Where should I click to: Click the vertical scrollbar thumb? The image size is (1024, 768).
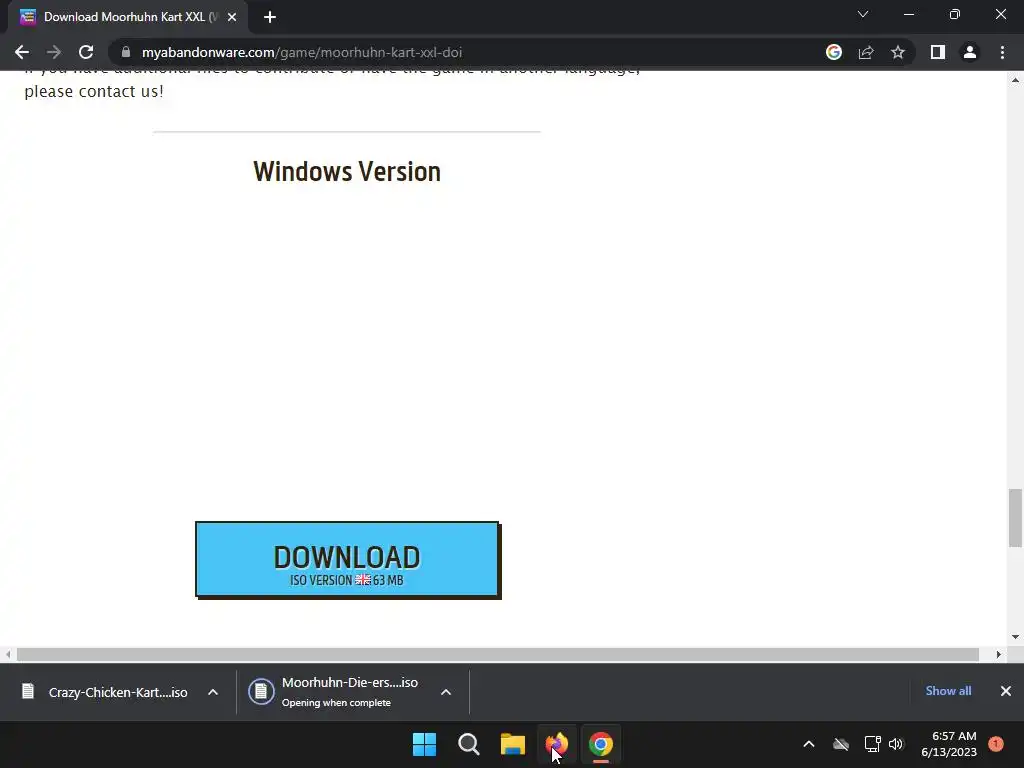coord(1015,517)
